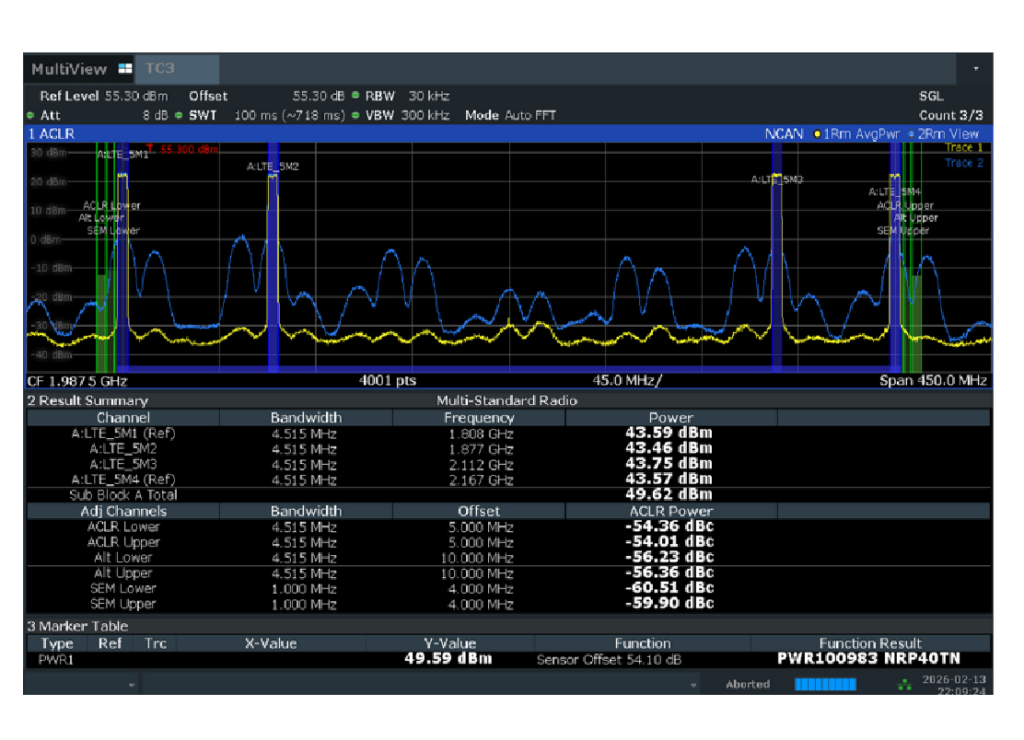Toggle the green indicator next to RBW

tap(356, 96)
